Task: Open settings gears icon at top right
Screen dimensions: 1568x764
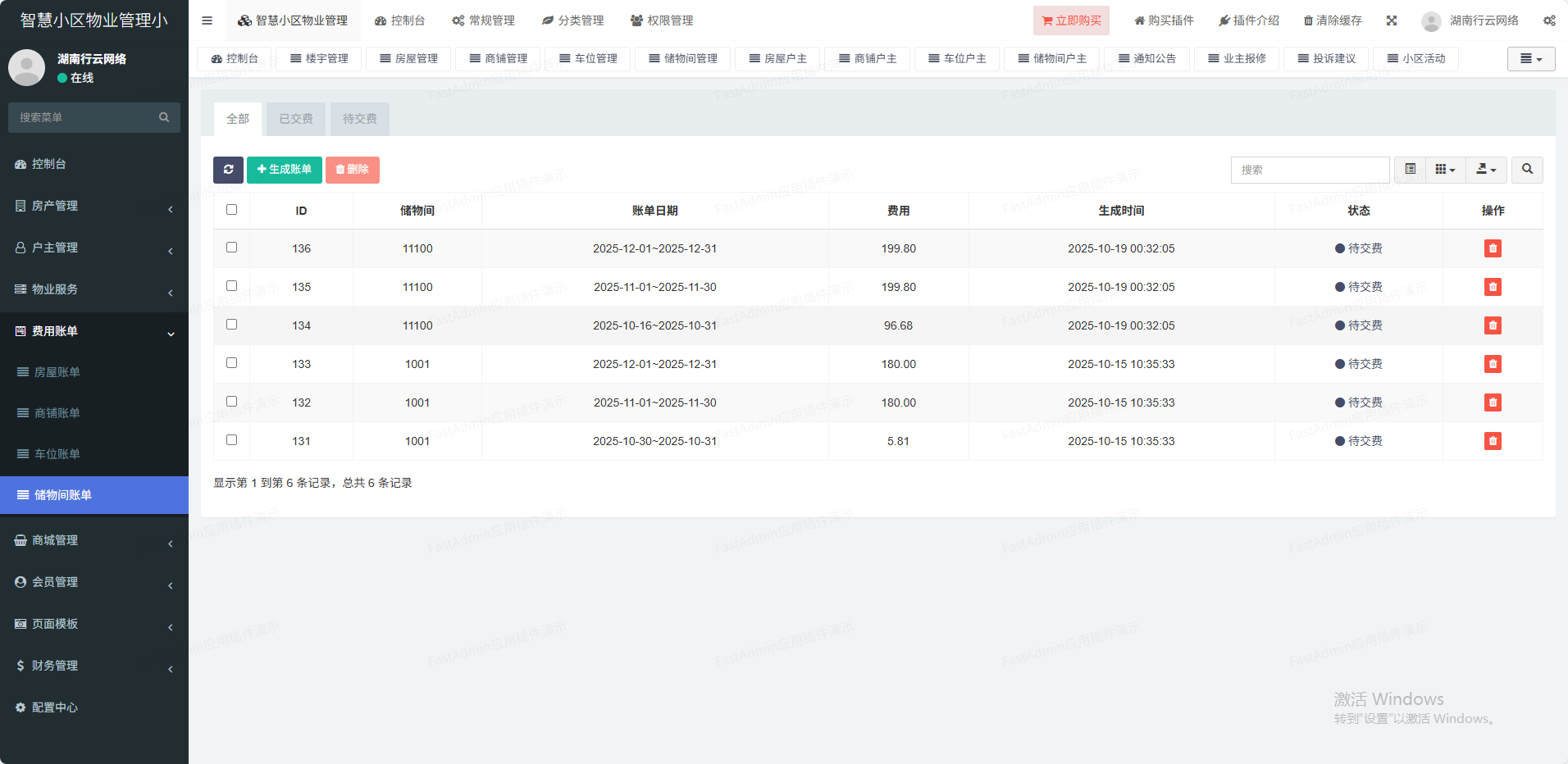Action: [1549, 20]
